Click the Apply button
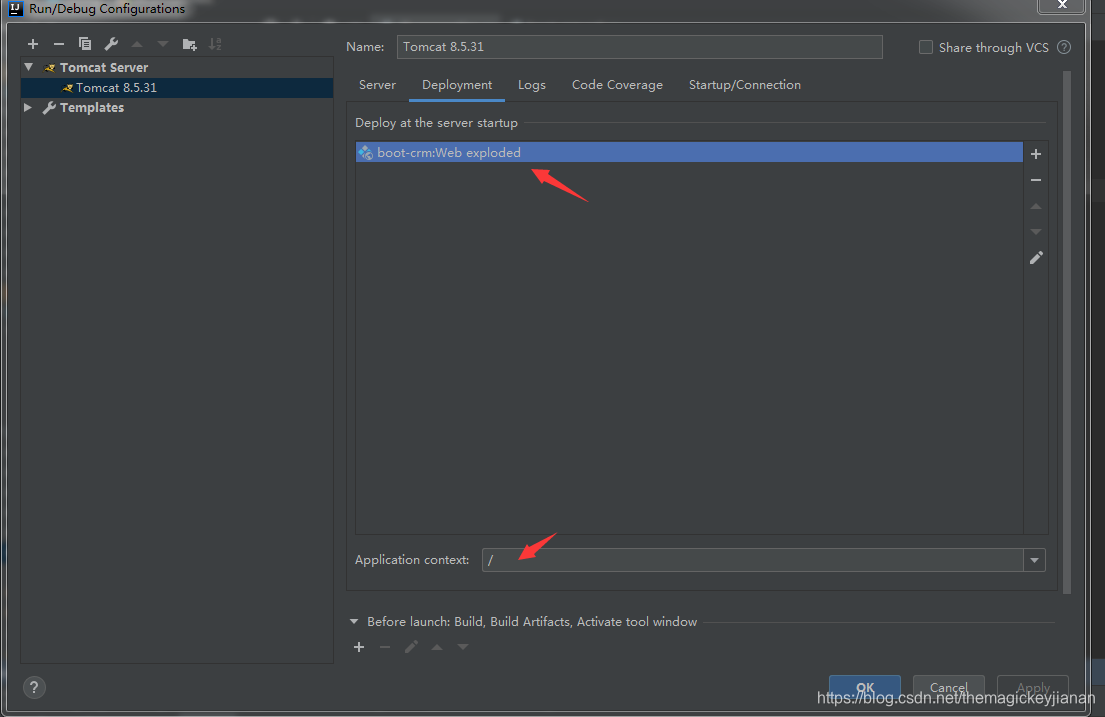1105x717 pixels. click(1032, 688)
